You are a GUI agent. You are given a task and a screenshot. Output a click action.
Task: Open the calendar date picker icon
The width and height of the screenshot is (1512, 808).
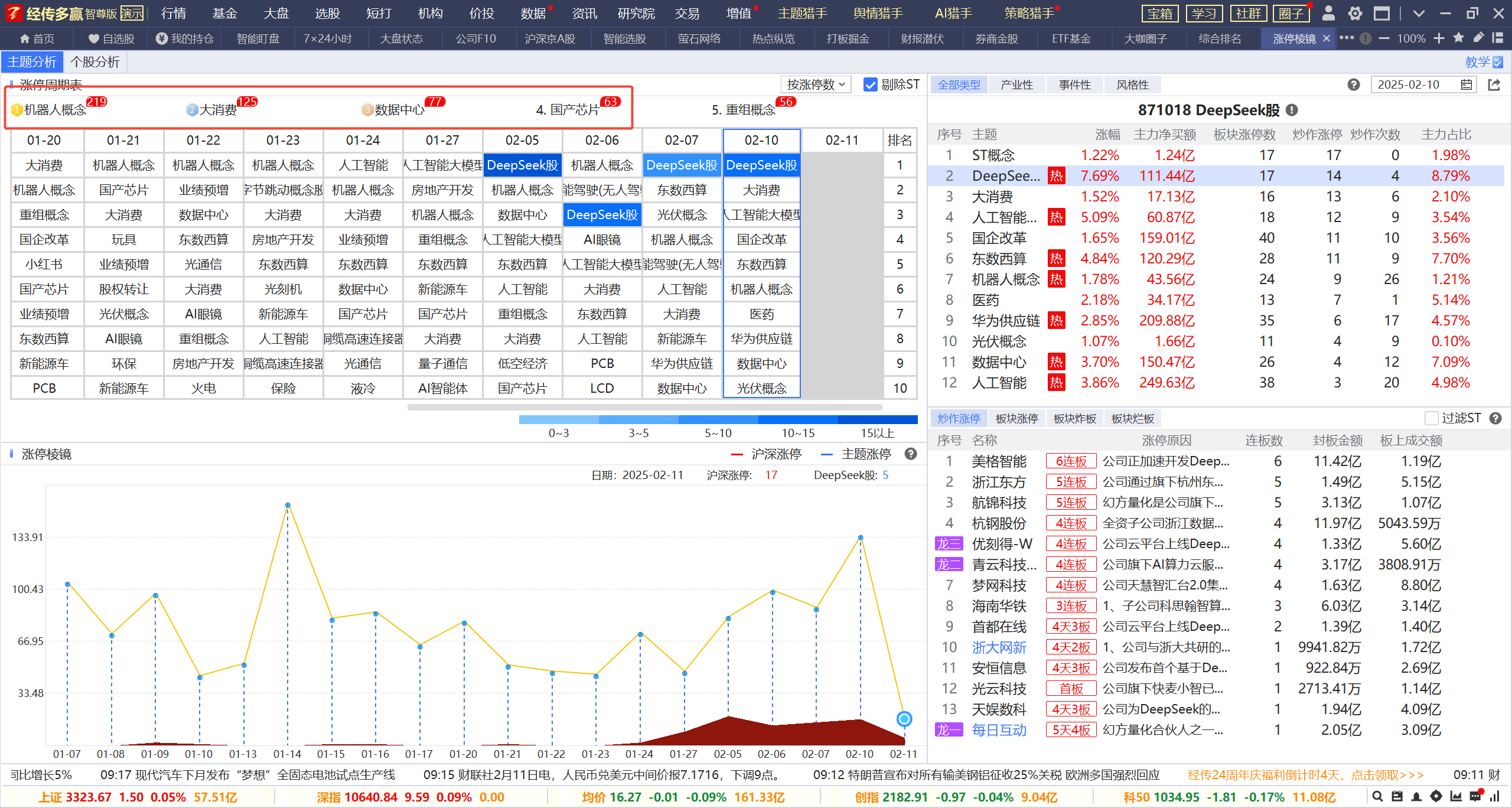[x=1466, y=85]
